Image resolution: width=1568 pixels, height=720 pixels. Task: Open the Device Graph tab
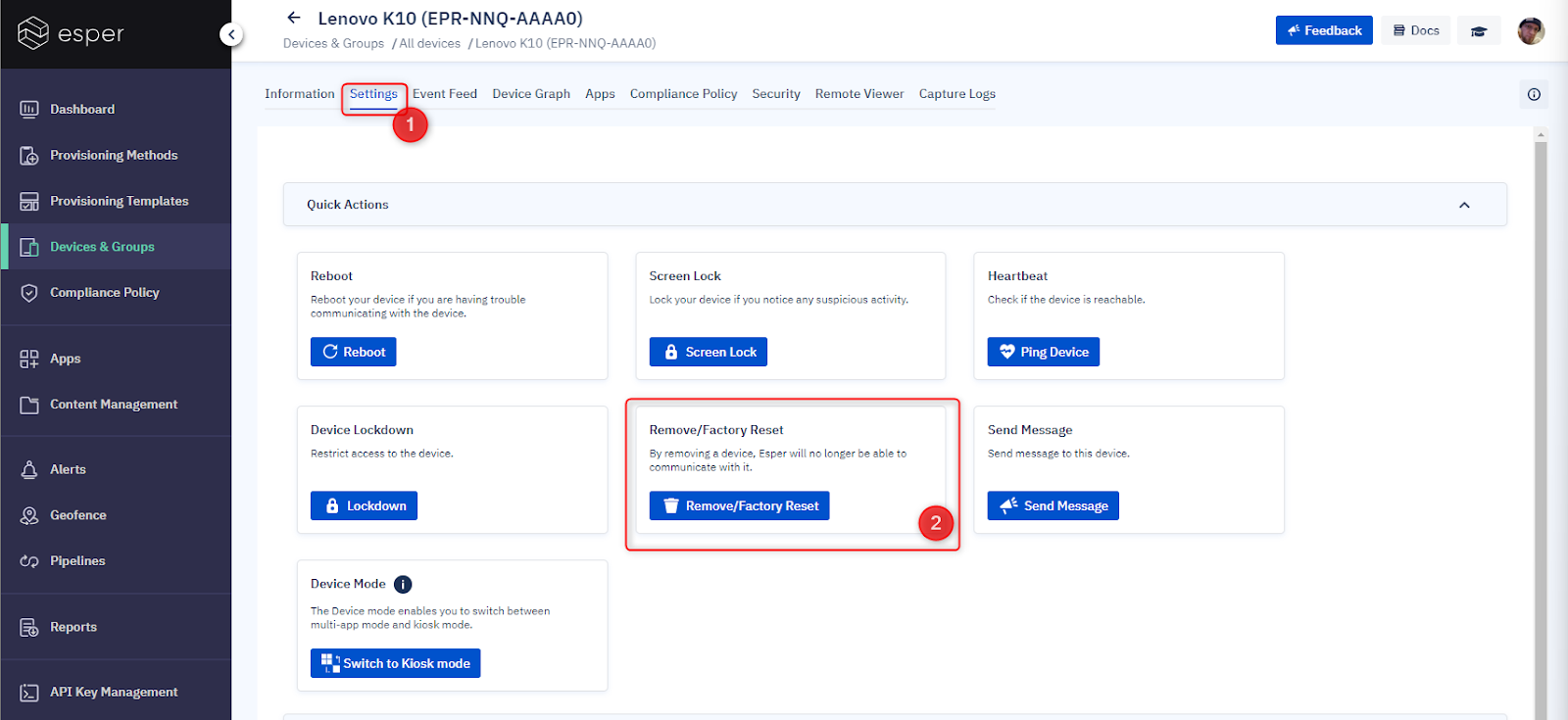pyautogui.click(x=531, y=94)
